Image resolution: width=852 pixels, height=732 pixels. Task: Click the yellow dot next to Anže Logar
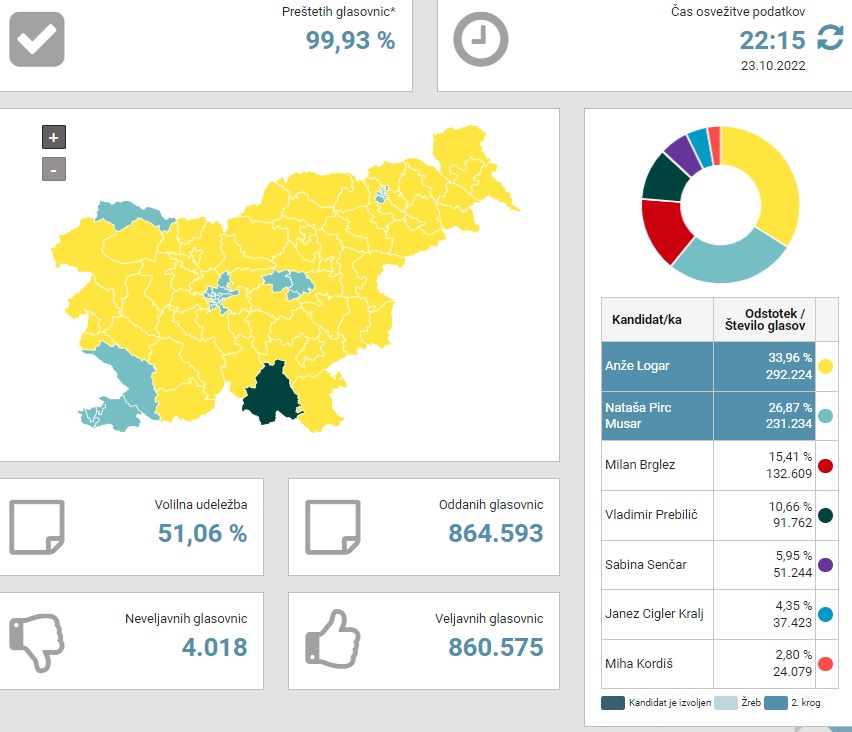[x=826, y=366]
